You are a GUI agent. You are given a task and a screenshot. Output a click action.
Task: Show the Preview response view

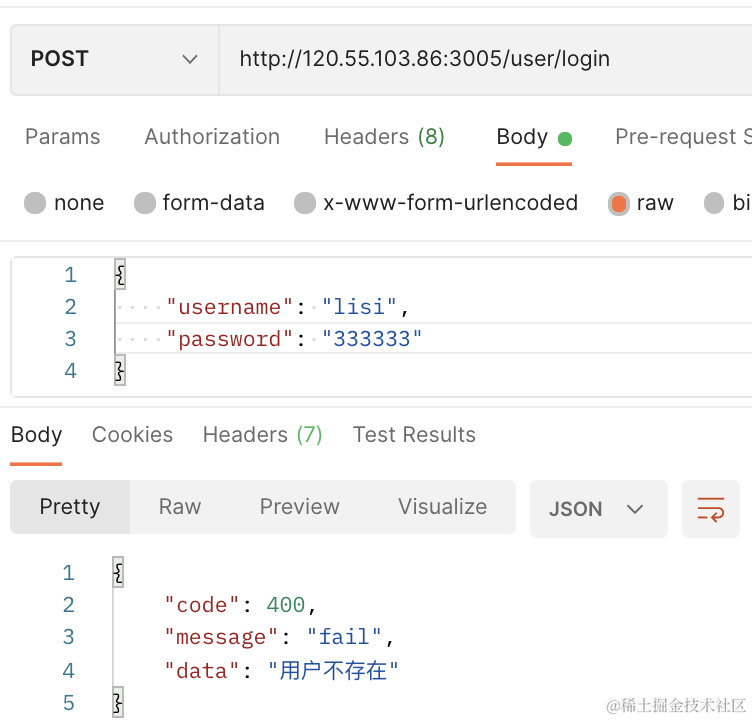299,507
